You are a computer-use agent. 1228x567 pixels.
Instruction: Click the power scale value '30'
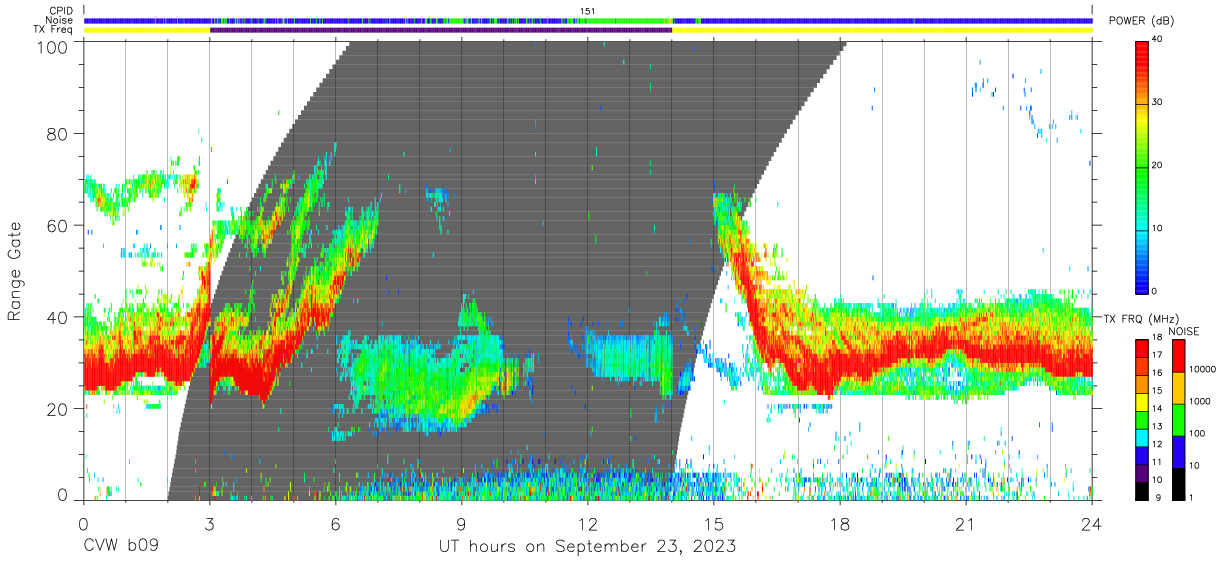[x=1158, y=102]
